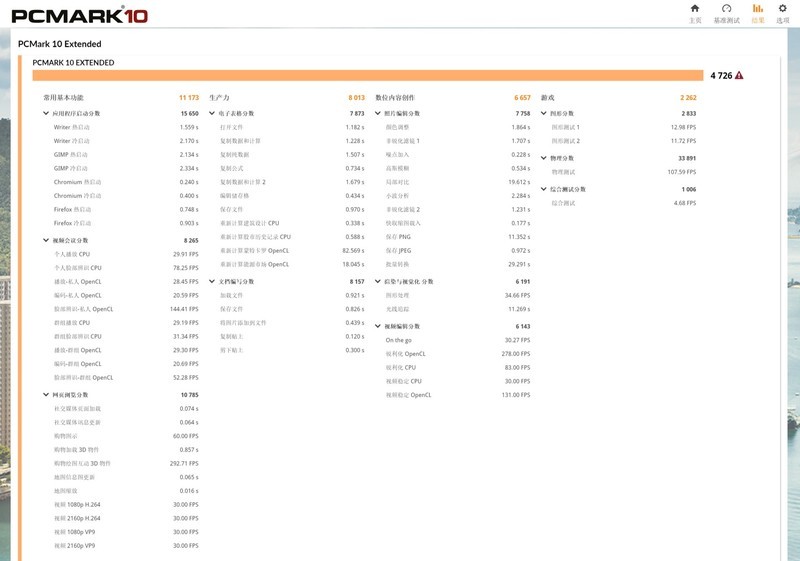The height and width of the screenshot is (561, 800).
Task: Click the OpenCL row showing 144.41 FPS
Action: tap(126, 309)
